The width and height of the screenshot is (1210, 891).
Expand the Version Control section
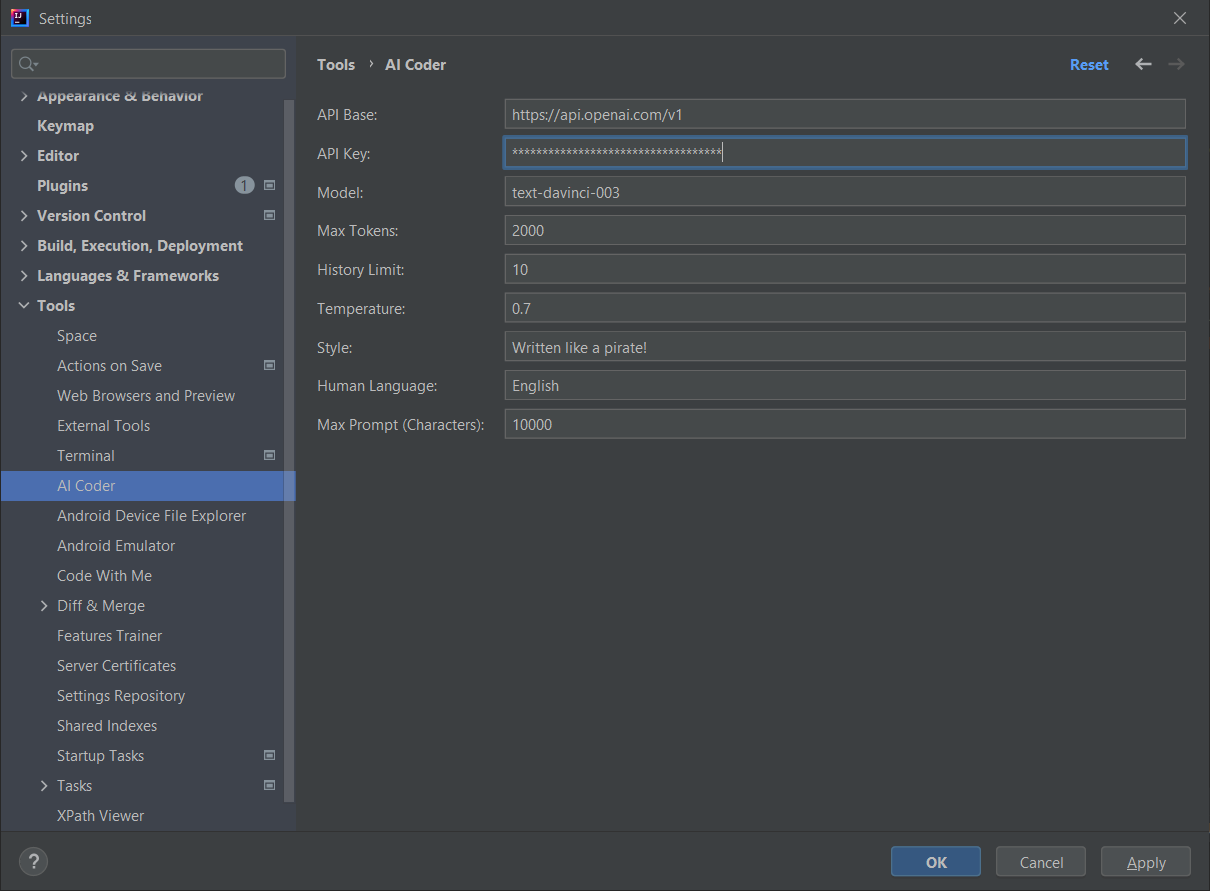pyautogui.click(x=24, y=216)
